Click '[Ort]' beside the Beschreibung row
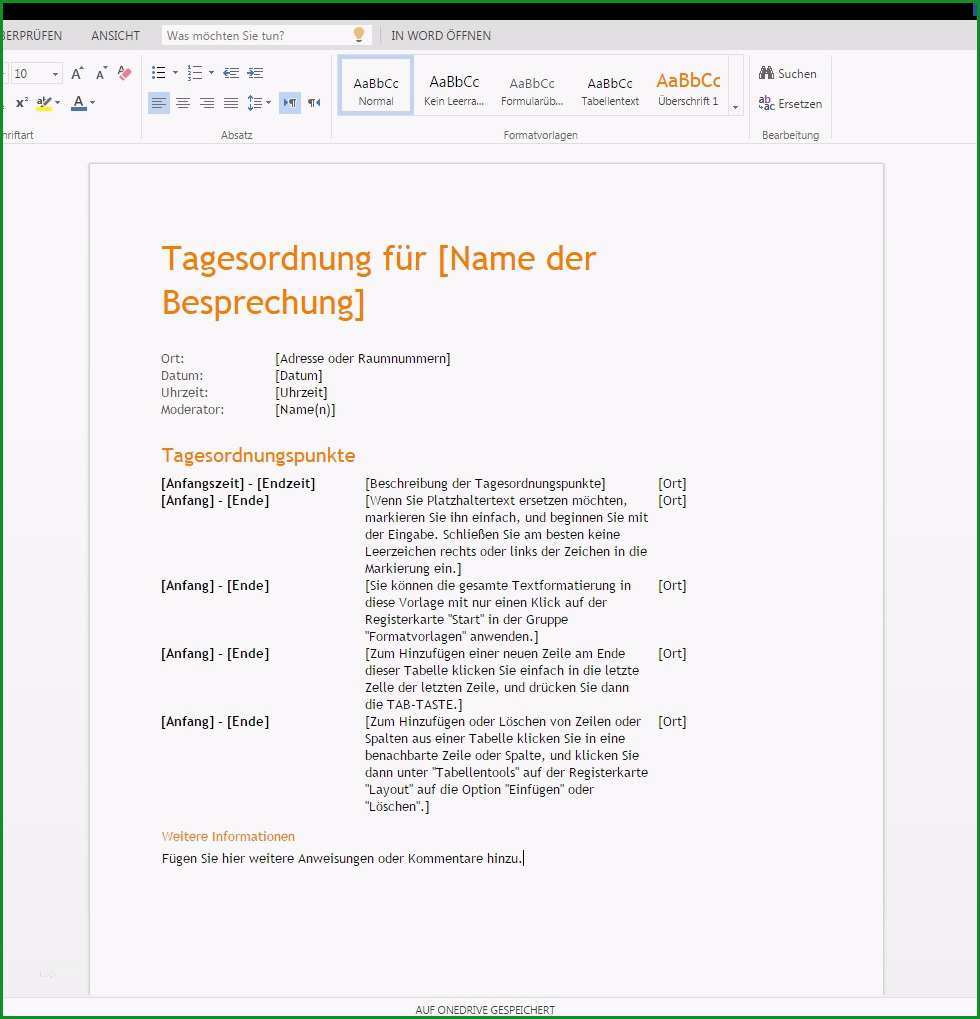 [x=672, y=484]
